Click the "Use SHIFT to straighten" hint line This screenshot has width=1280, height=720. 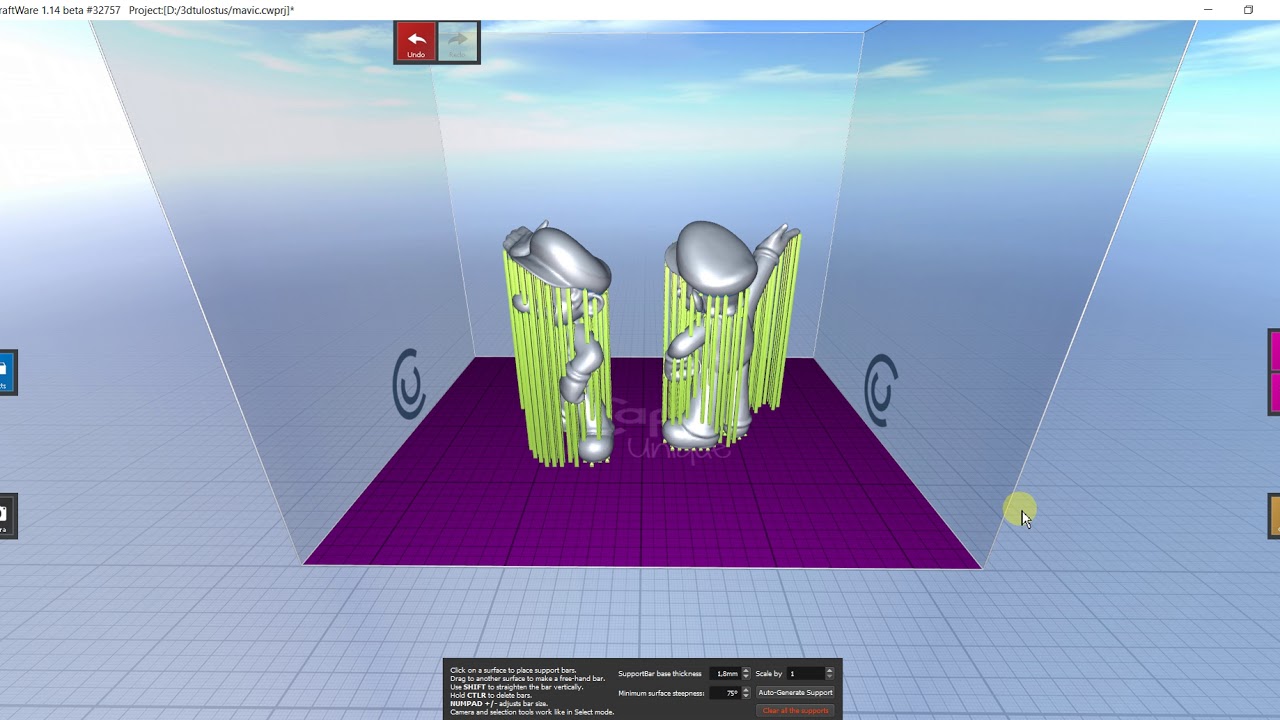[x=517, y=687]
